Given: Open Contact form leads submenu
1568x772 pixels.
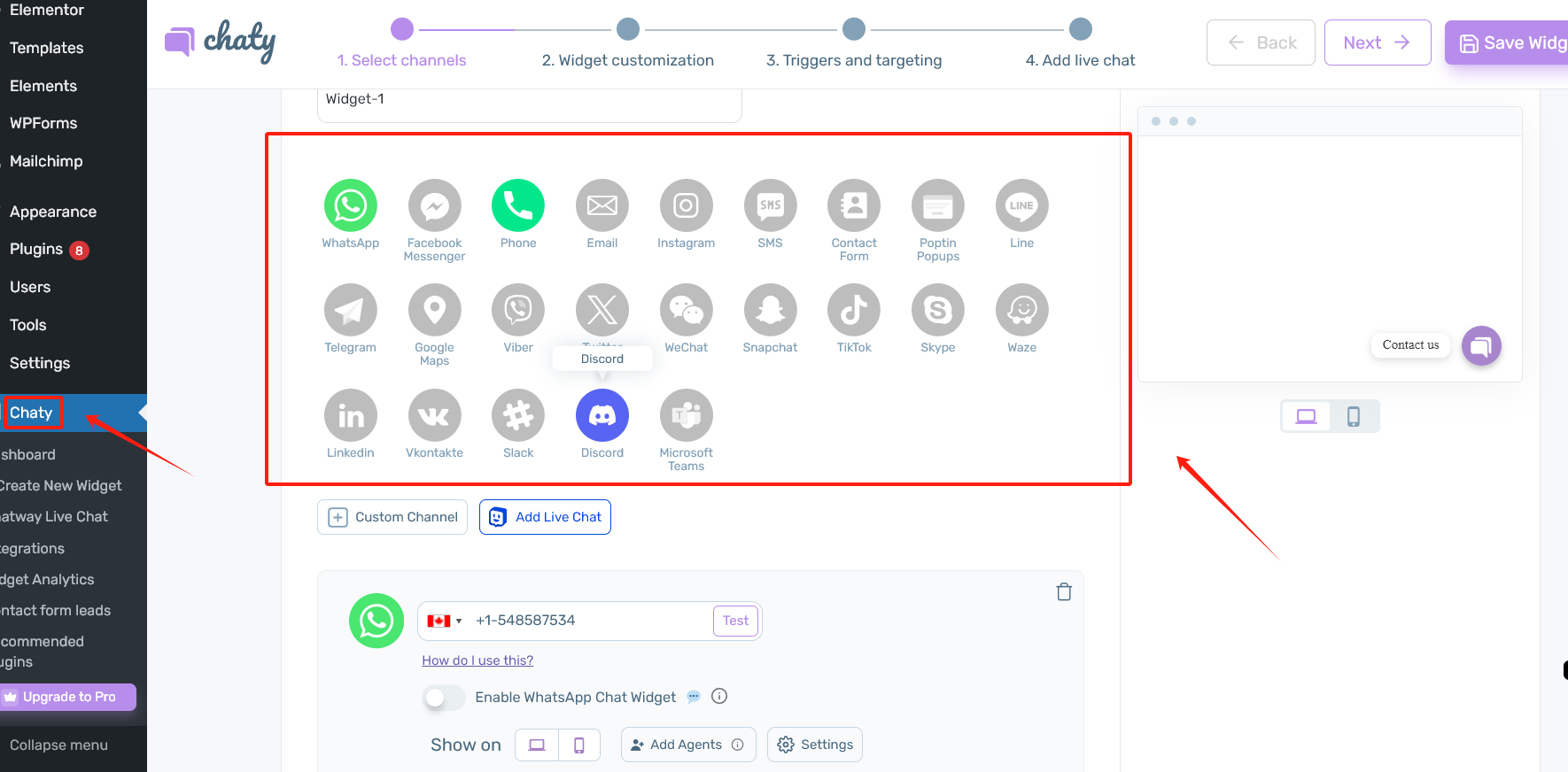Looking at the screenshot, I should (56, 610).
